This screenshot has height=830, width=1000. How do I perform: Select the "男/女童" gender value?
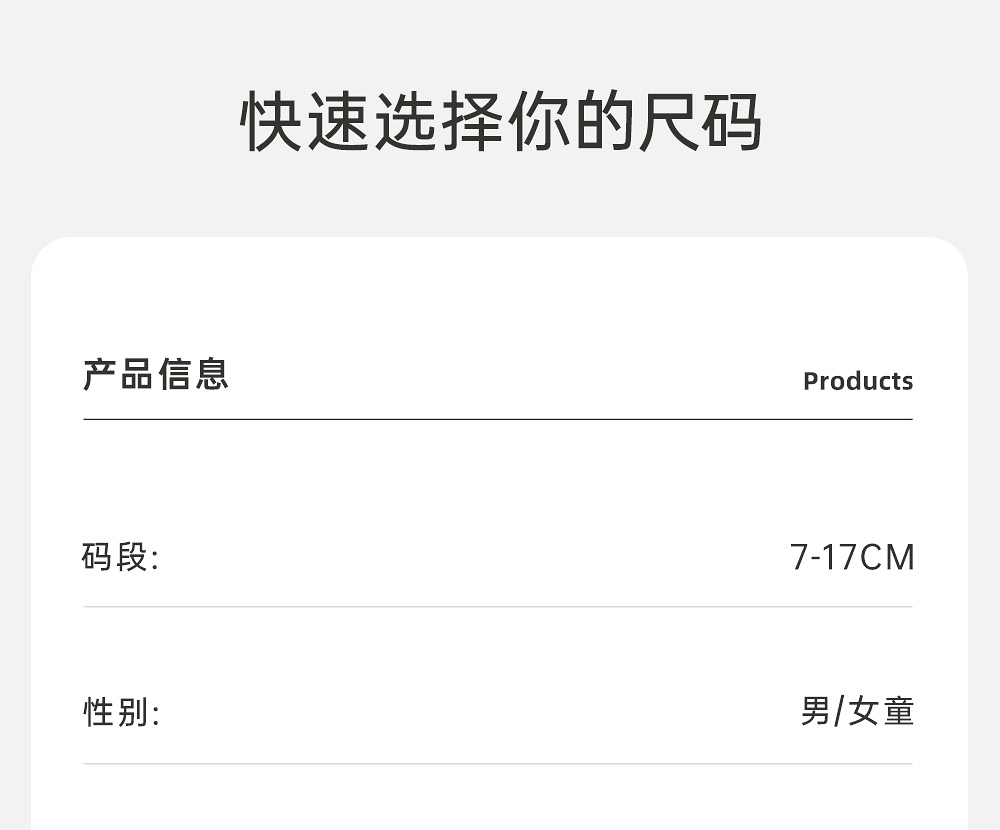click(857, 712)
